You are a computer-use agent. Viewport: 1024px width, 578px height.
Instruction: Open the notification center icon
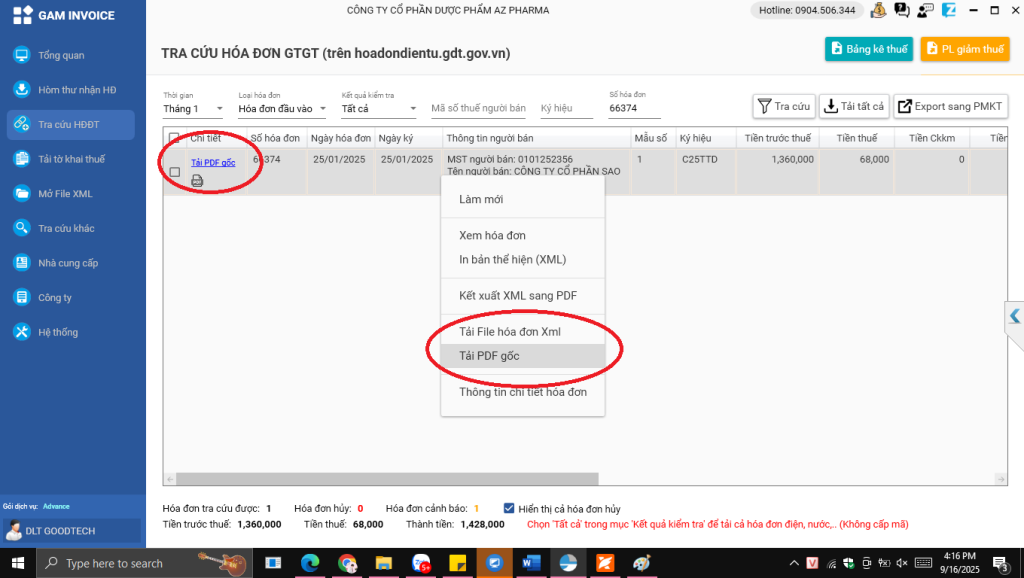(x=1001, y=563)
